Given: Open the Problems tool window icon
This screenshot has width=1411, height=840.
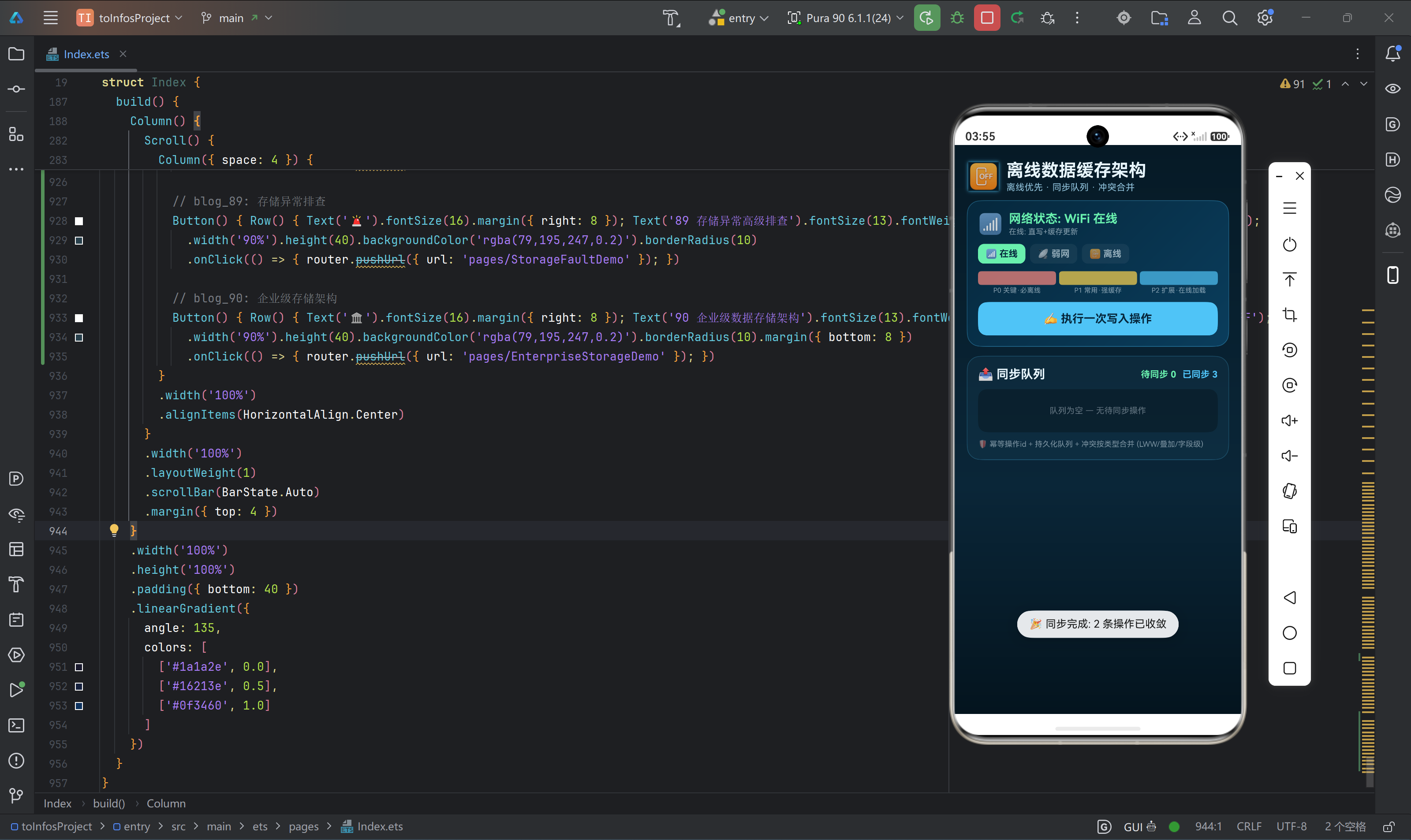Looking at the screenshot, I should 16,760.
